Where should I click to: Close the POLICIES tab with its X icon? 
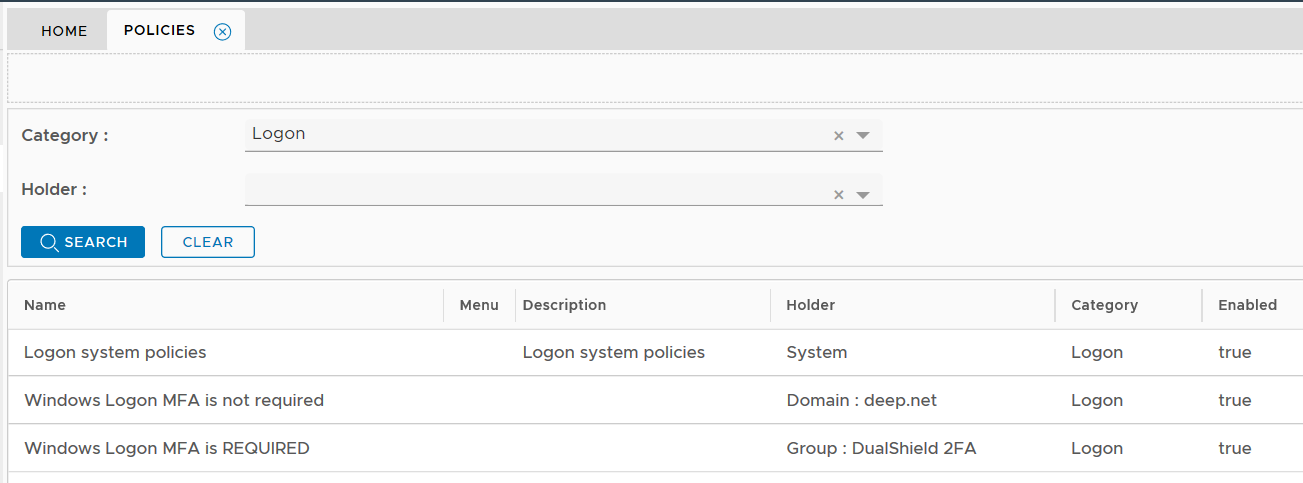[223, 31]
